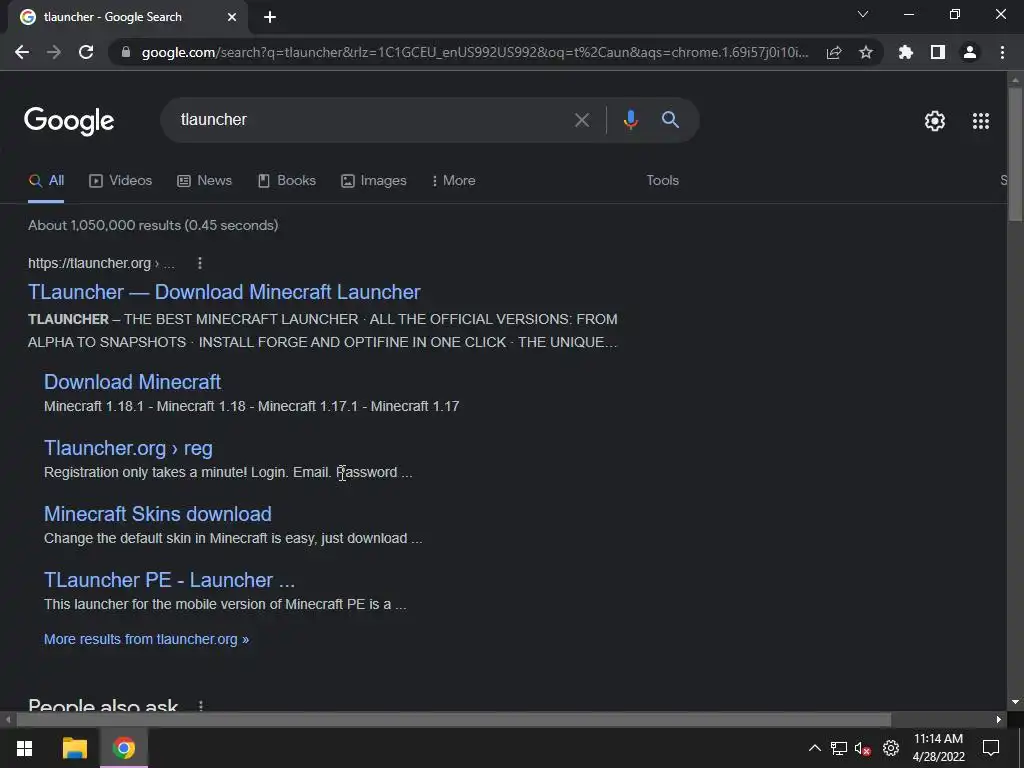
Task: Click the Google logo
Action: pyautogui.click(x=69, y=121)
